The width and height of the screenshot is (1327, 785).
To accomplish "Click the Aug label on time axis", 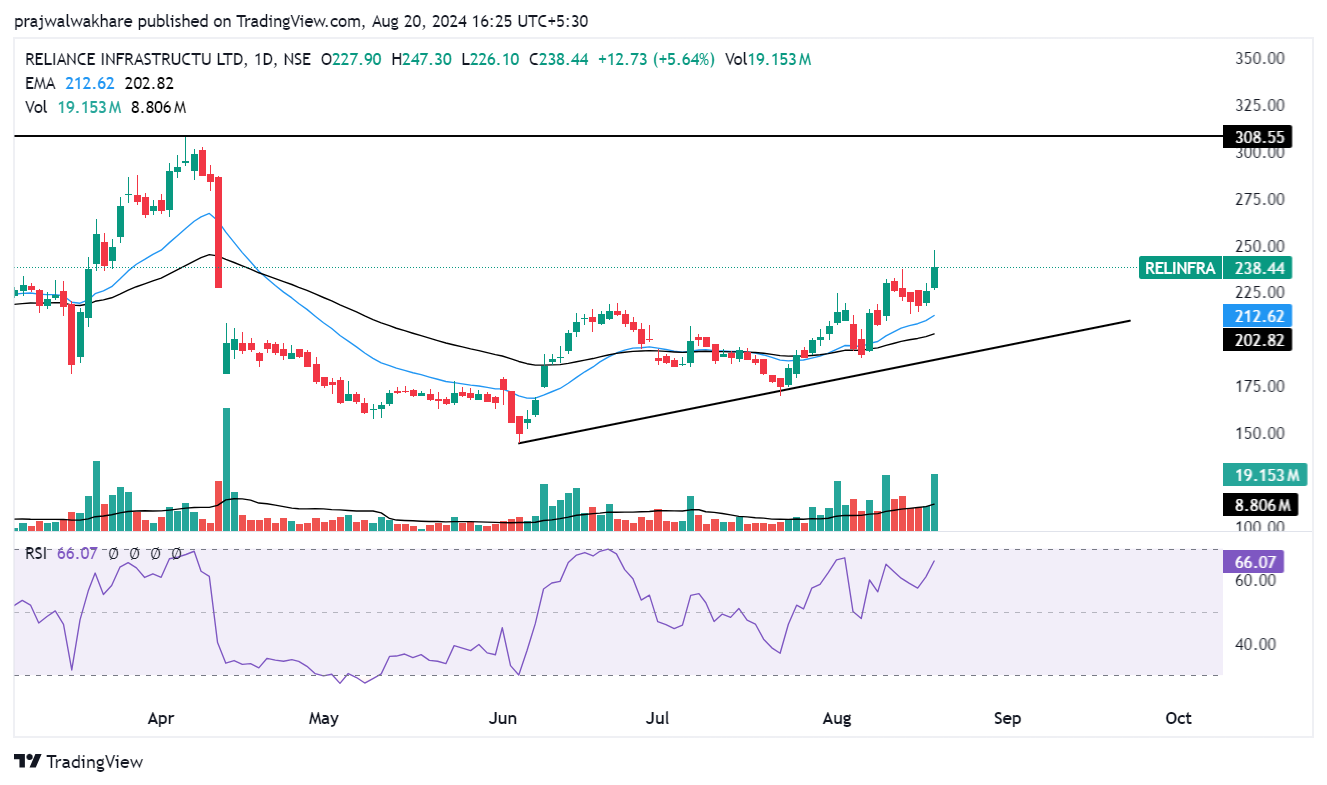I will click(x=837, y=718).
